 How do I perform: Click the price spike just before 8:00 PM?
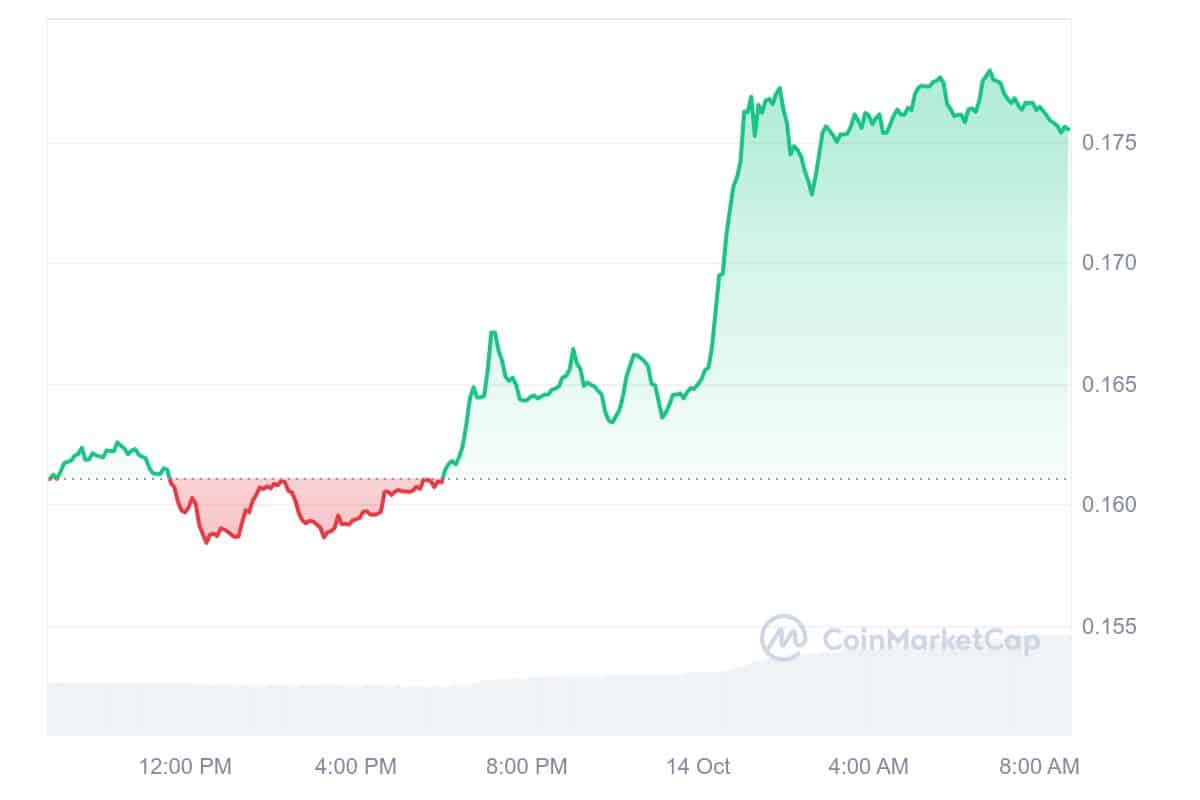[493, 333]
